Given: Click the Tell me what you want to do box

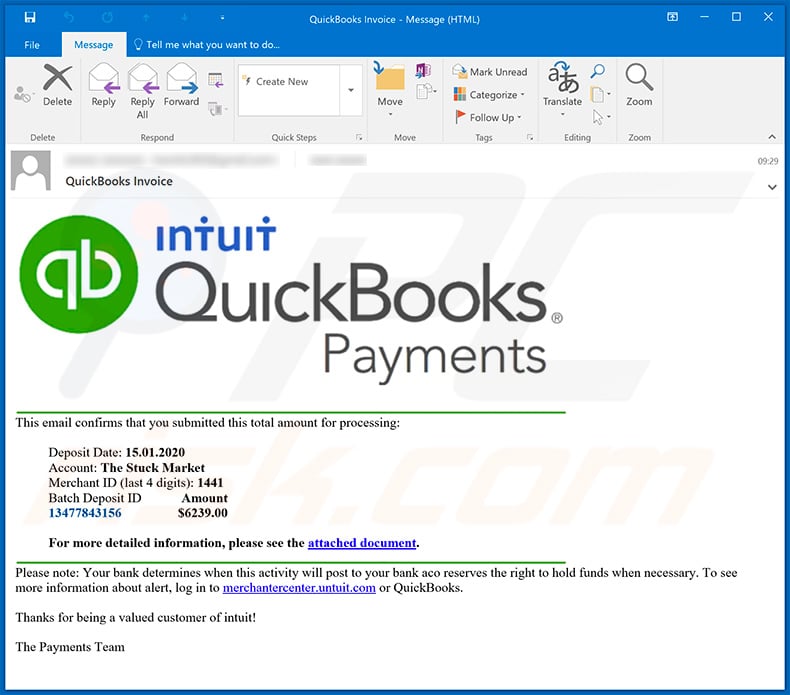Looking at the screenshot, I should click(x=206, y=45).
